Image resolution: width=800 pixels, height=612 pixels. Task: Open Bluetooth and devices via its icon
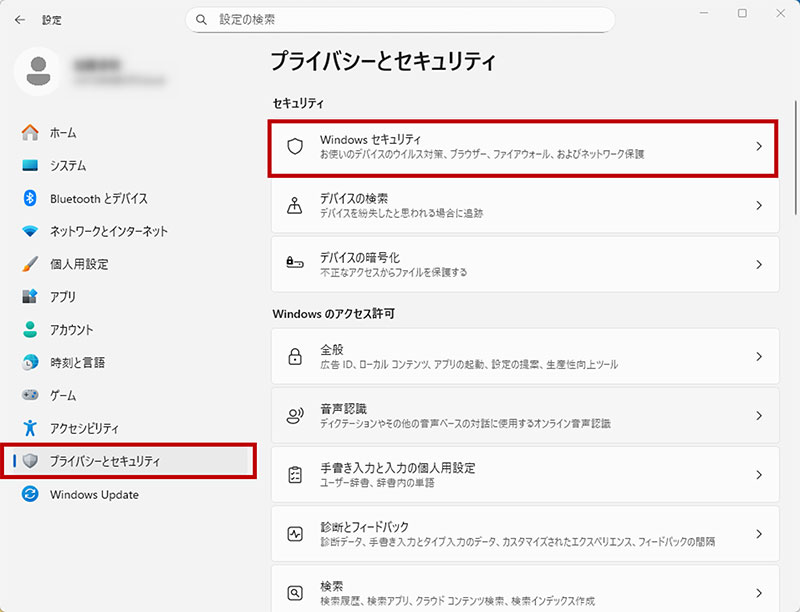29,198
